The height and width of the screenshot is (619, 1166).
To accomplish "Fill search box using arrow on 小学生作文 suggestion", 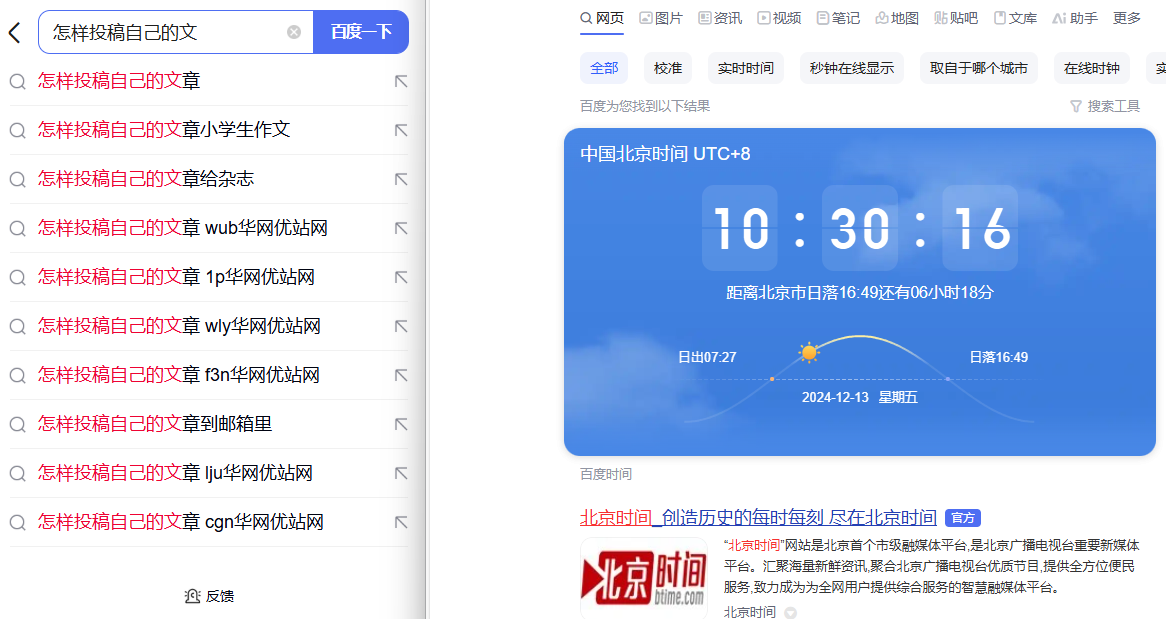I will [x=401, y=130].
